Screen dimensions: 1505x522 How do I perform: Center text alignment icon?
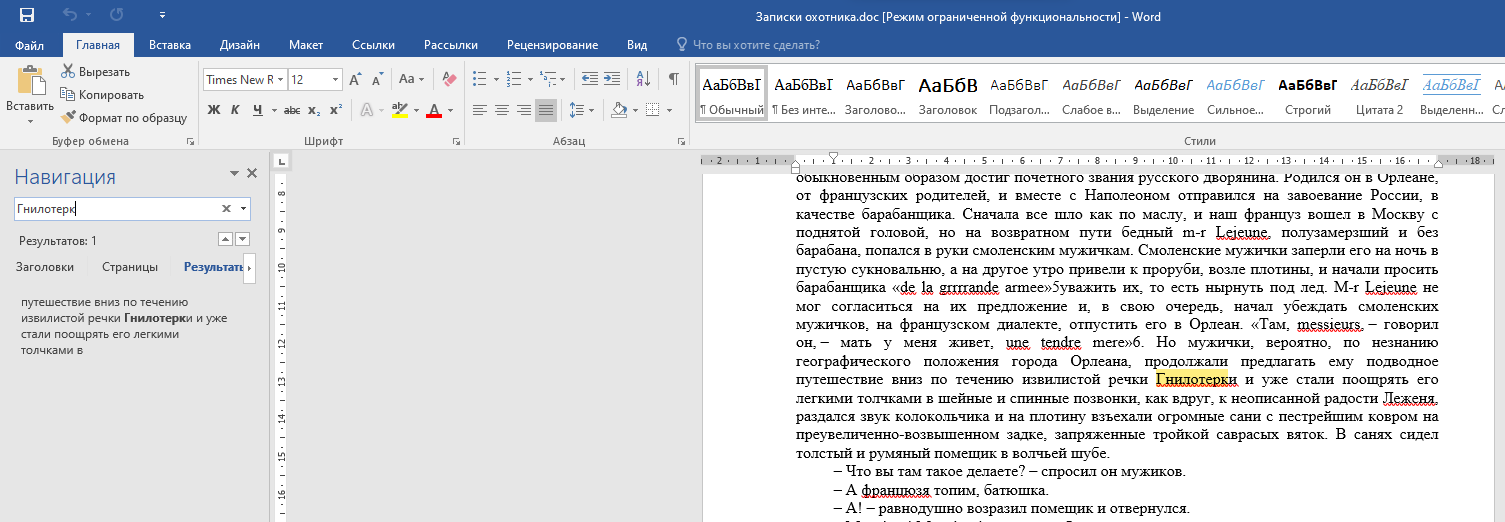click(x=502, y=110)
